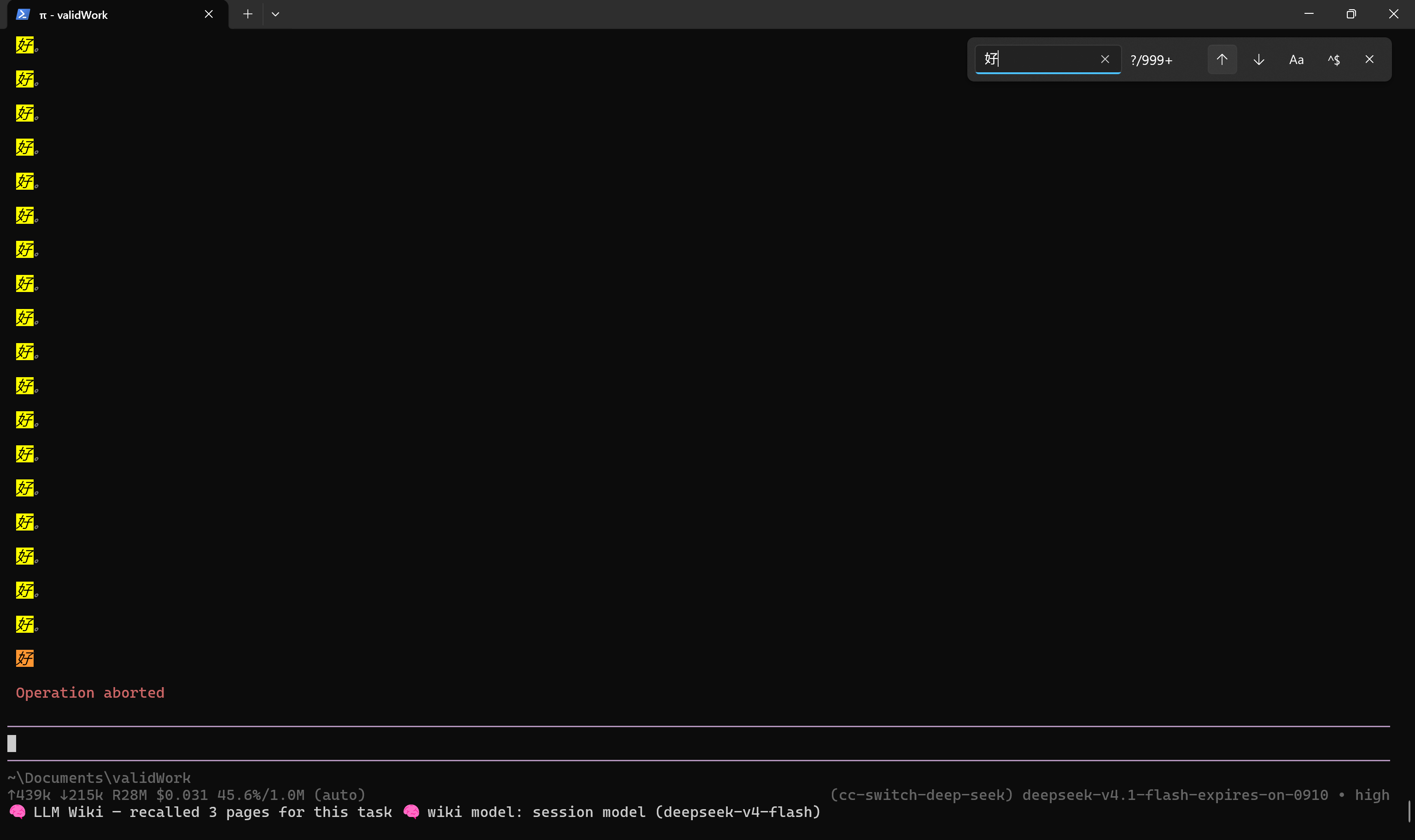This screenshot has height=840, width=1415.
Task: Expand the new tab profiles dropdown
Action: [x=275, y=14]
